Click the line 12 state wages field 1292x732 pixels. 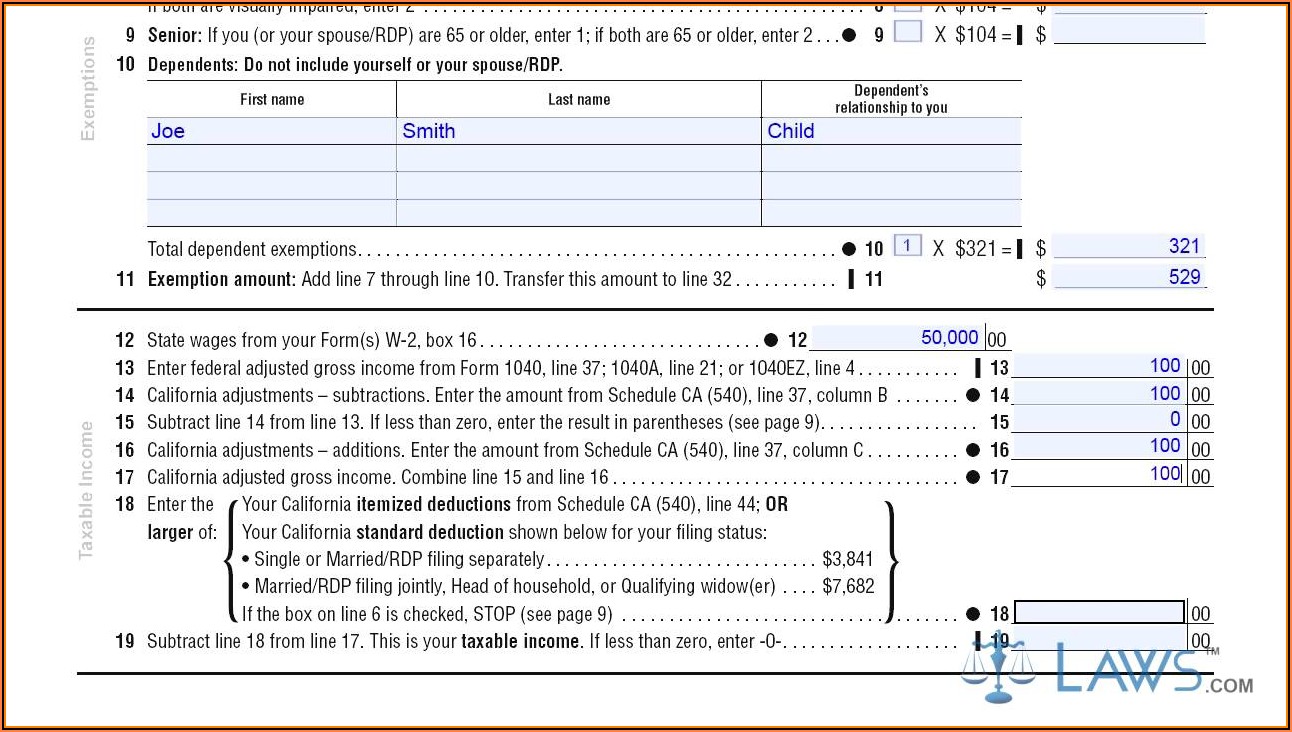(898, 339)
